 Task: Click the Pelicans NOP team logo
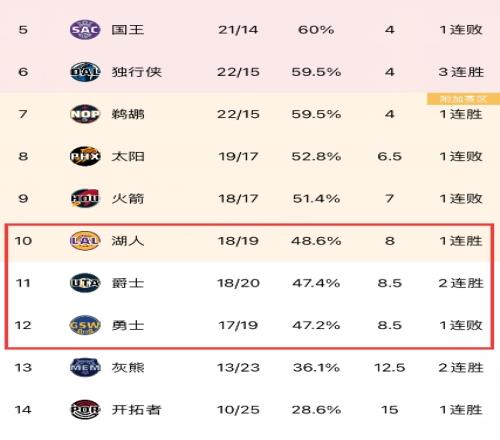85,114
